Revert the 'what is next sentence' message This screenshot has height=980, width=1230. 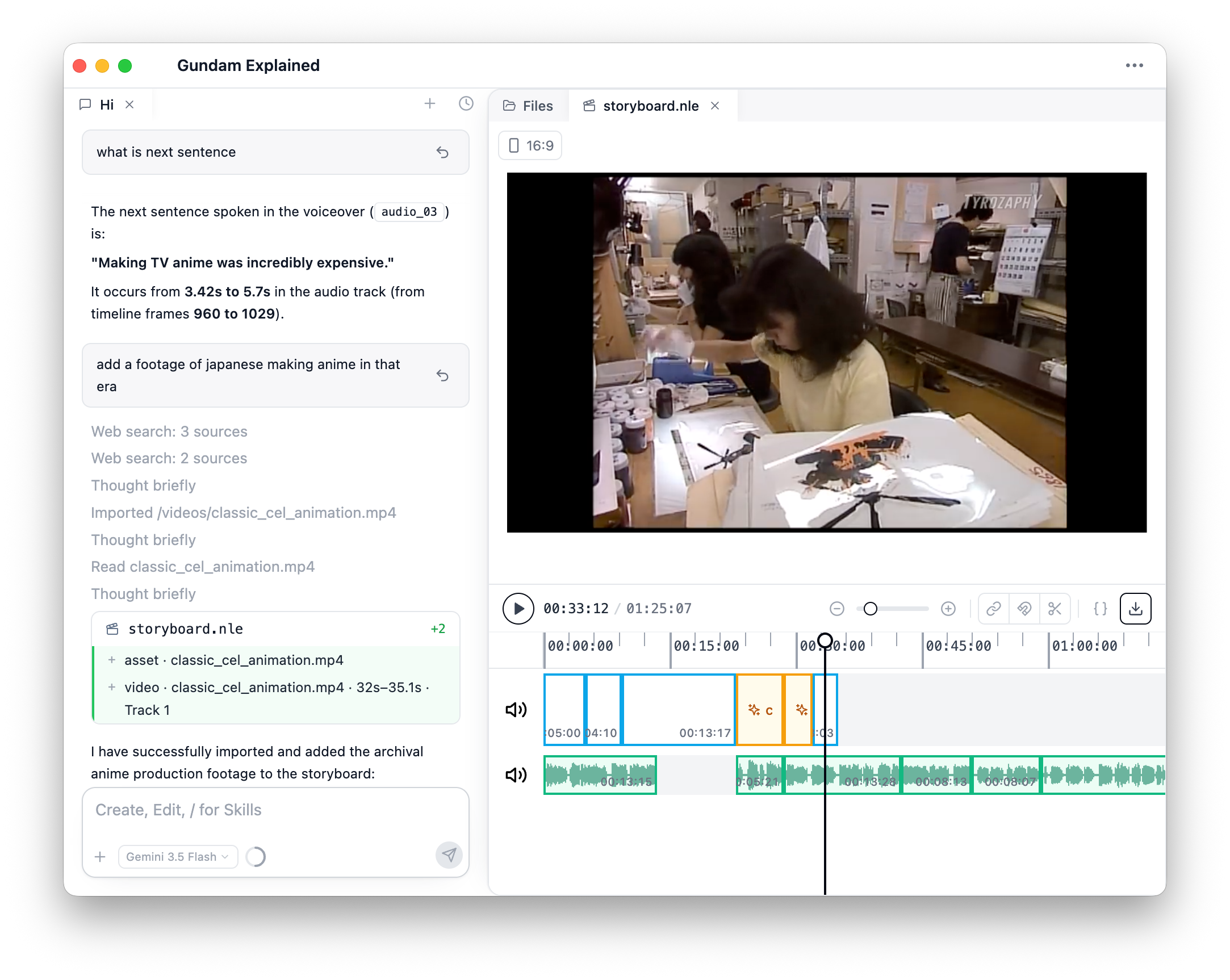[x=442, y=152]
